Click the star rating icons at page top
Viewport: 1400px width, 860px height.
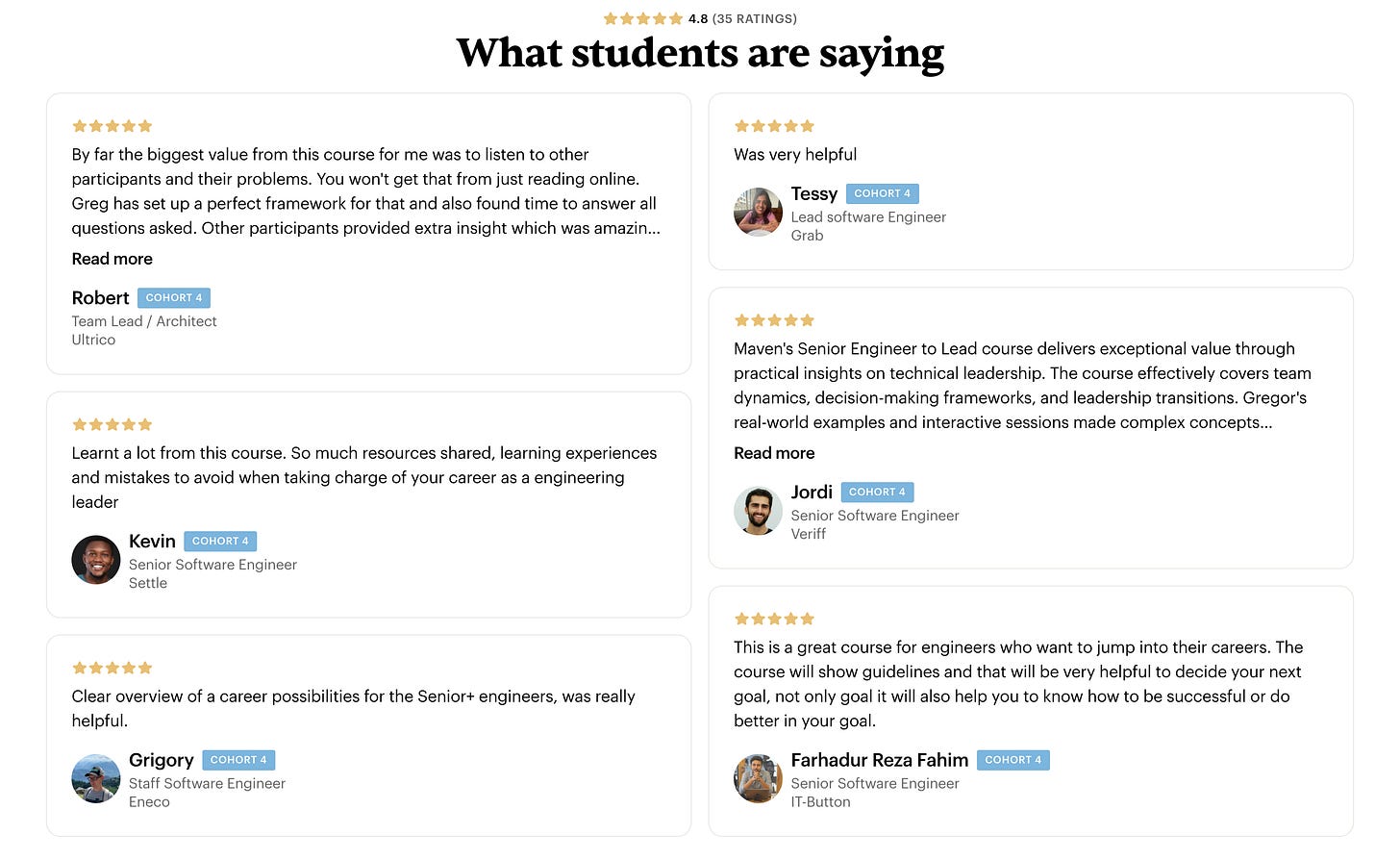tap(642, 18)
